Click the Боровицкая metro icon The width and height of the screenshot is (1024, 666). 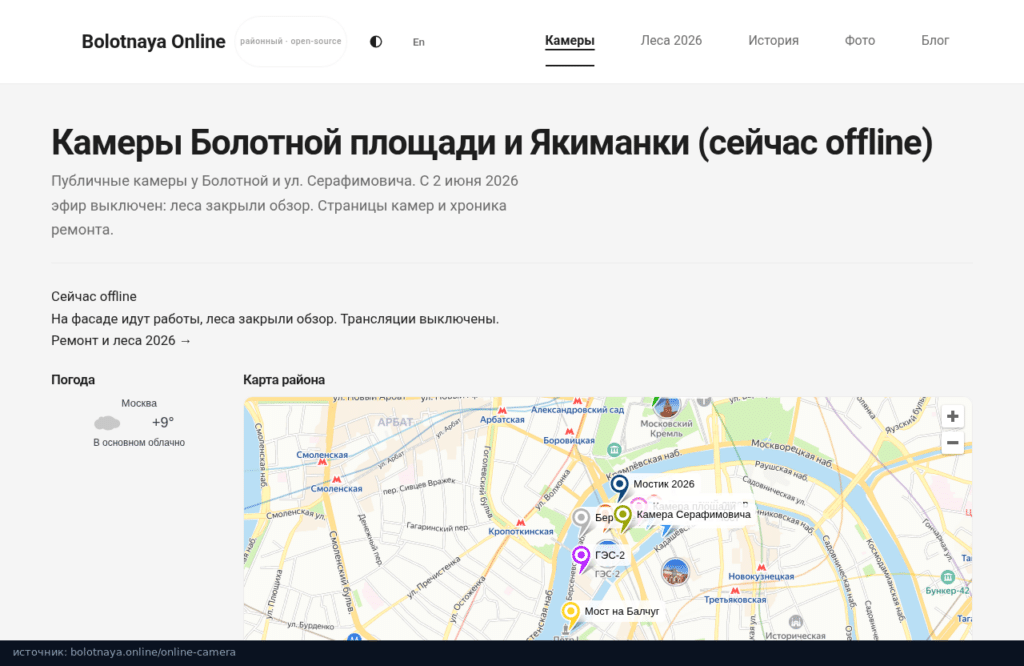(569, 432)
